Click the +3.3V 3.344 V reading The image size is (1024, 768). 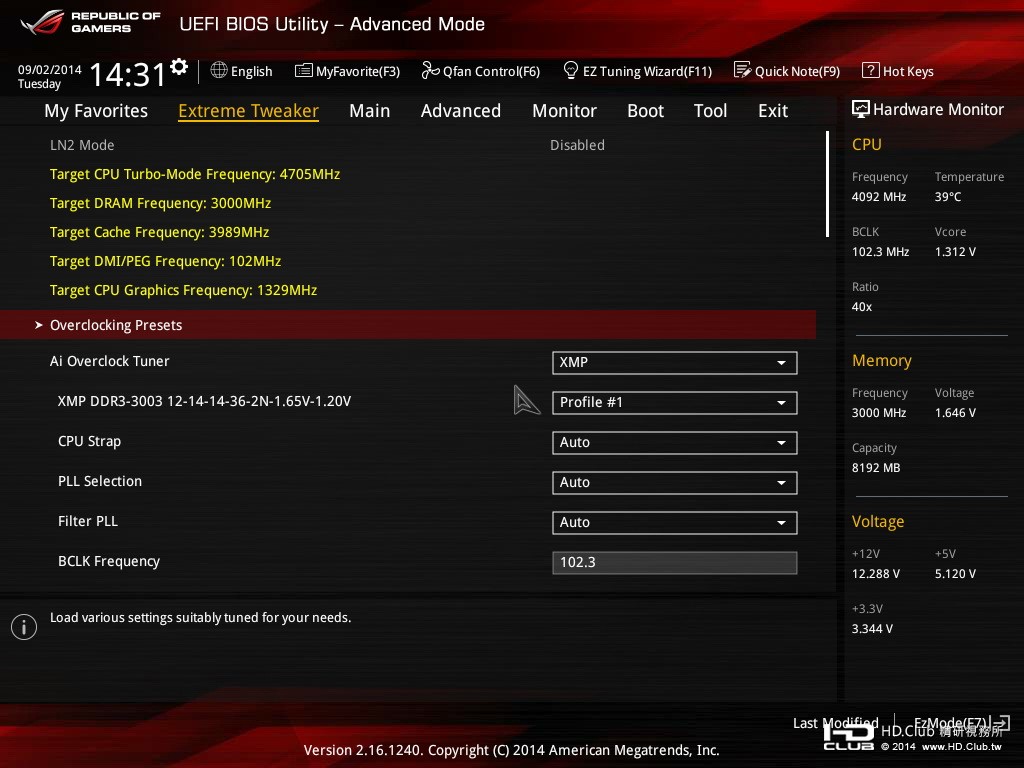point(872,628)
